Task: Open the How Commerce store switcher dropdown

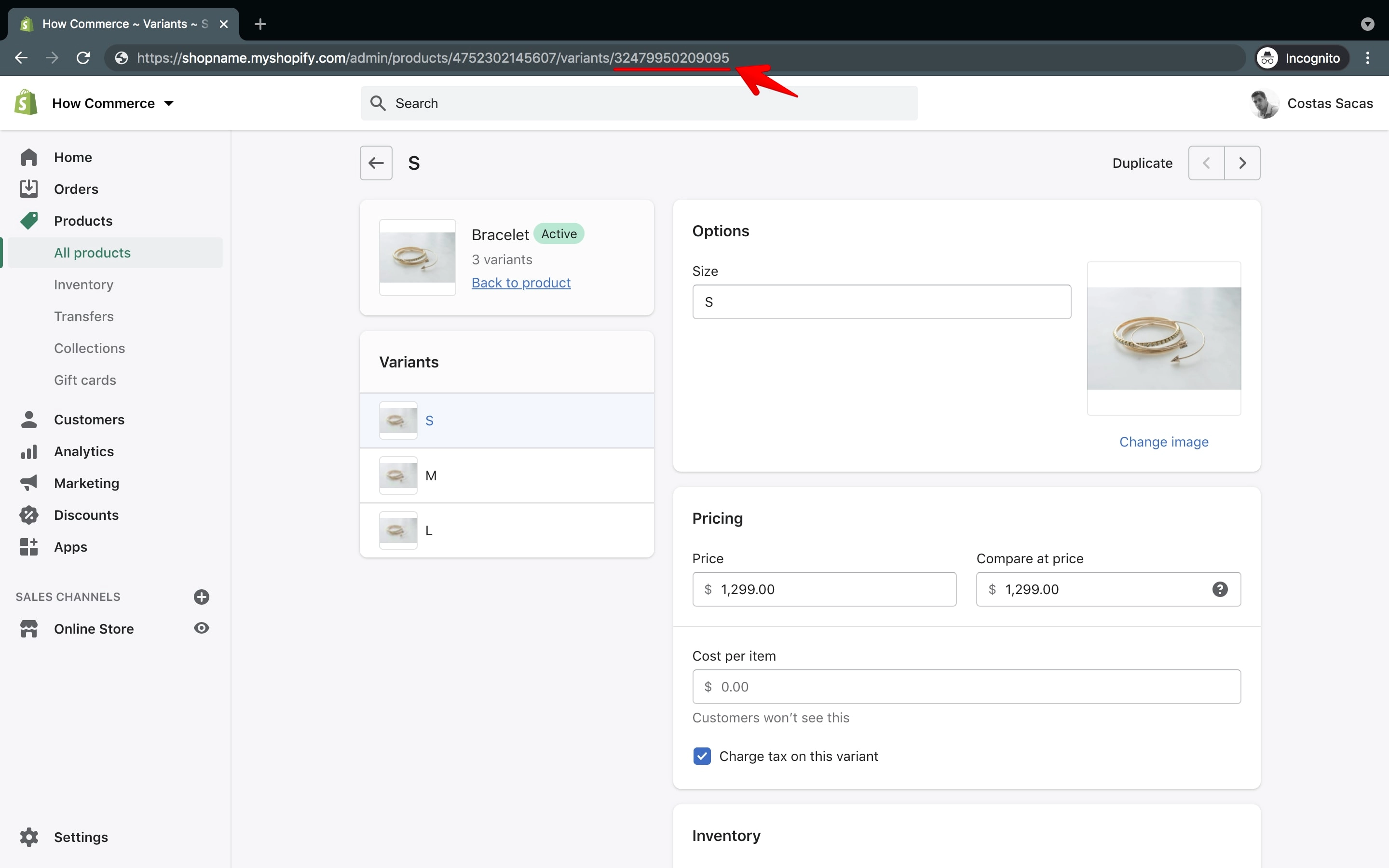Action: (x=113, y=103)
